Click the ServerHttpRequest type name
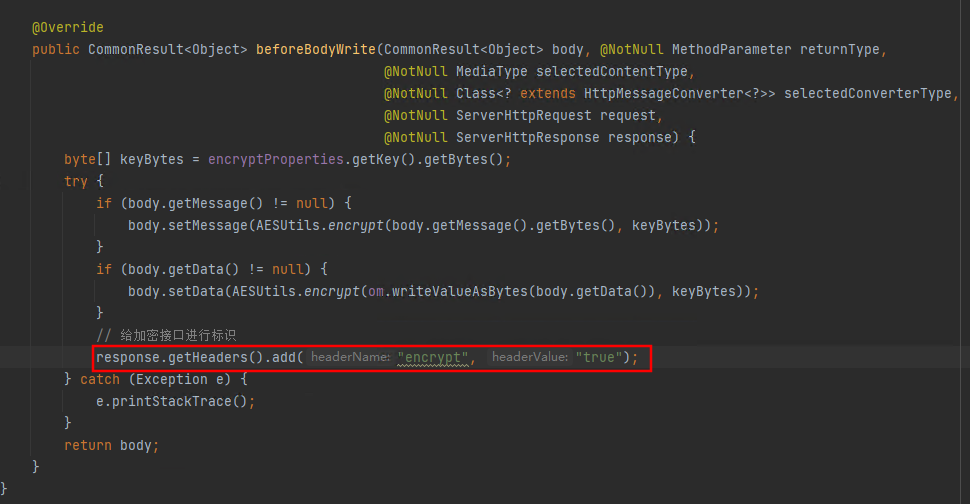This screenshot has height=504, width=970. point(524,116)
